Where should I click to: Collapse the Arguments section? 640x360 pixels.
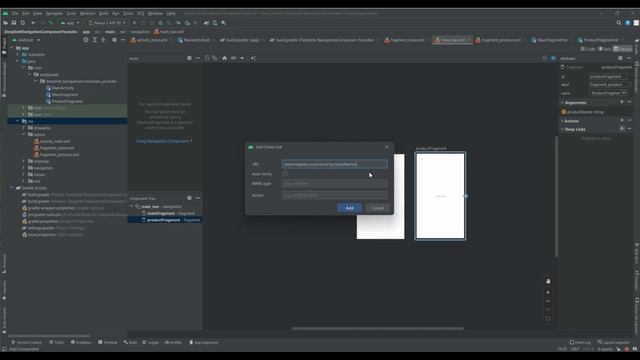(x=562, y=102)
